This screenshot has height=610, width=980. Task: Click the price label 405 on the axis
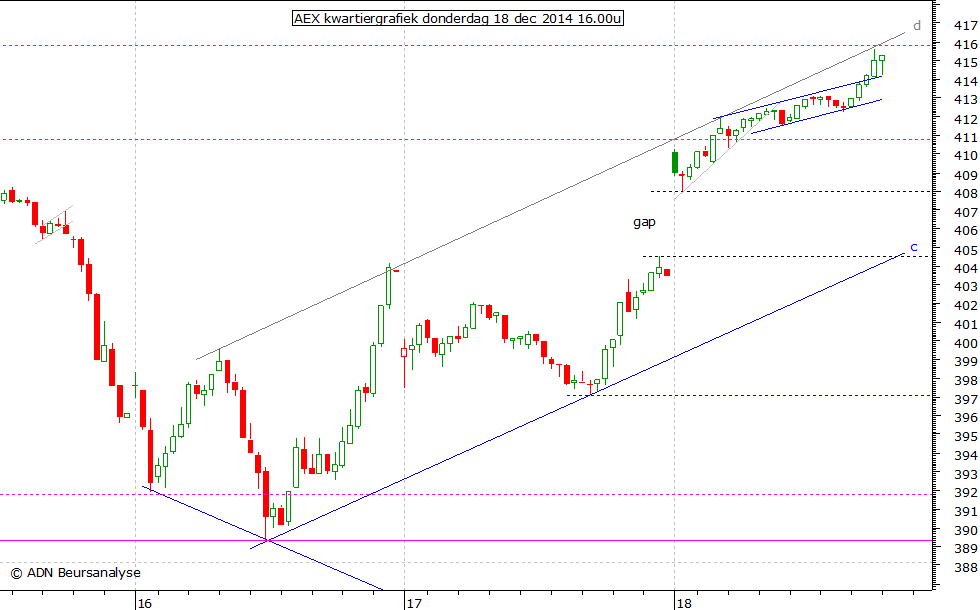click(x=966, y=251)
